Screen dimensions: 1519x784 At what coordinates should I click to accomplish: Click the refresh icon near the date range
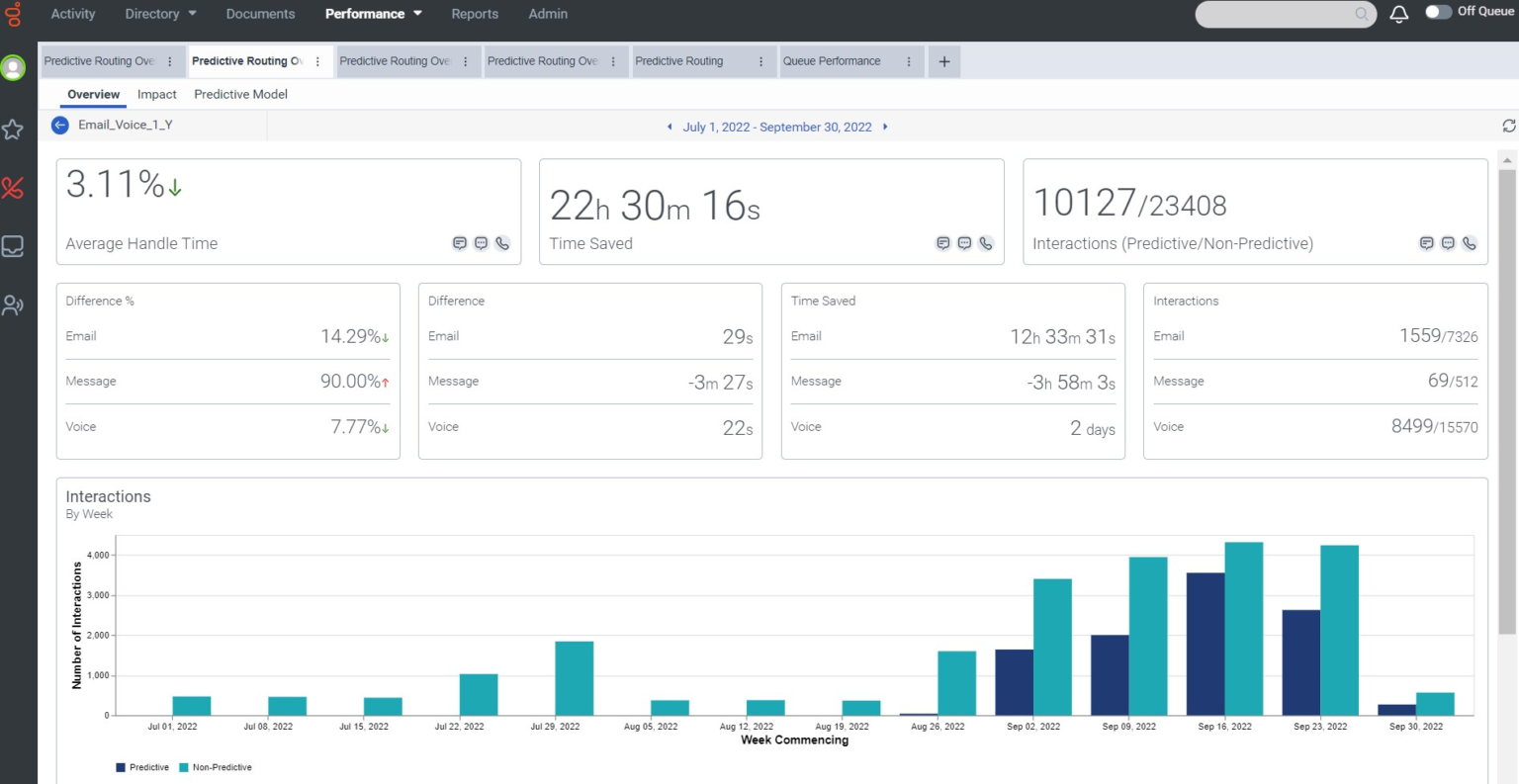[1507, 126]
